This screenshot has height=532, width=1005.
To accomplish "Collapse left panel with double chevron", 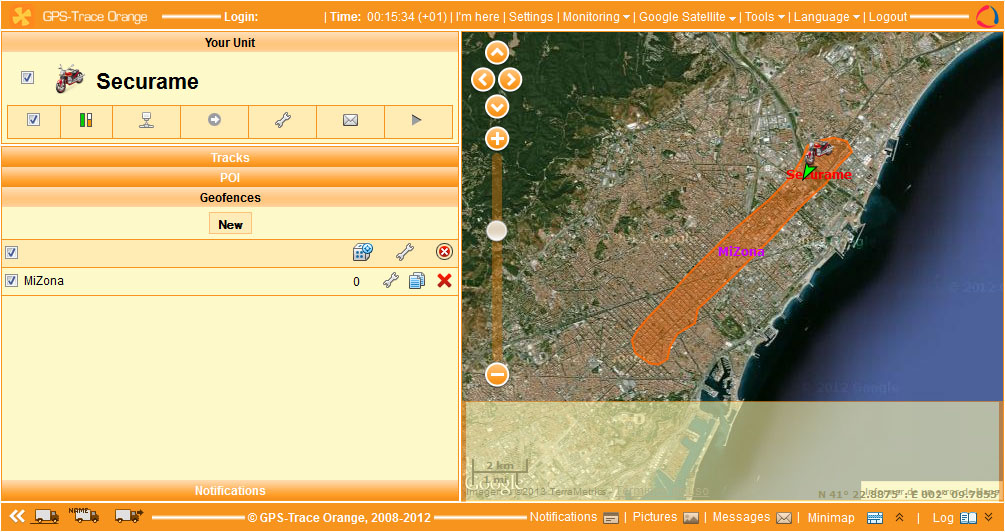I will pyautogui.click(x=17, y=516).
